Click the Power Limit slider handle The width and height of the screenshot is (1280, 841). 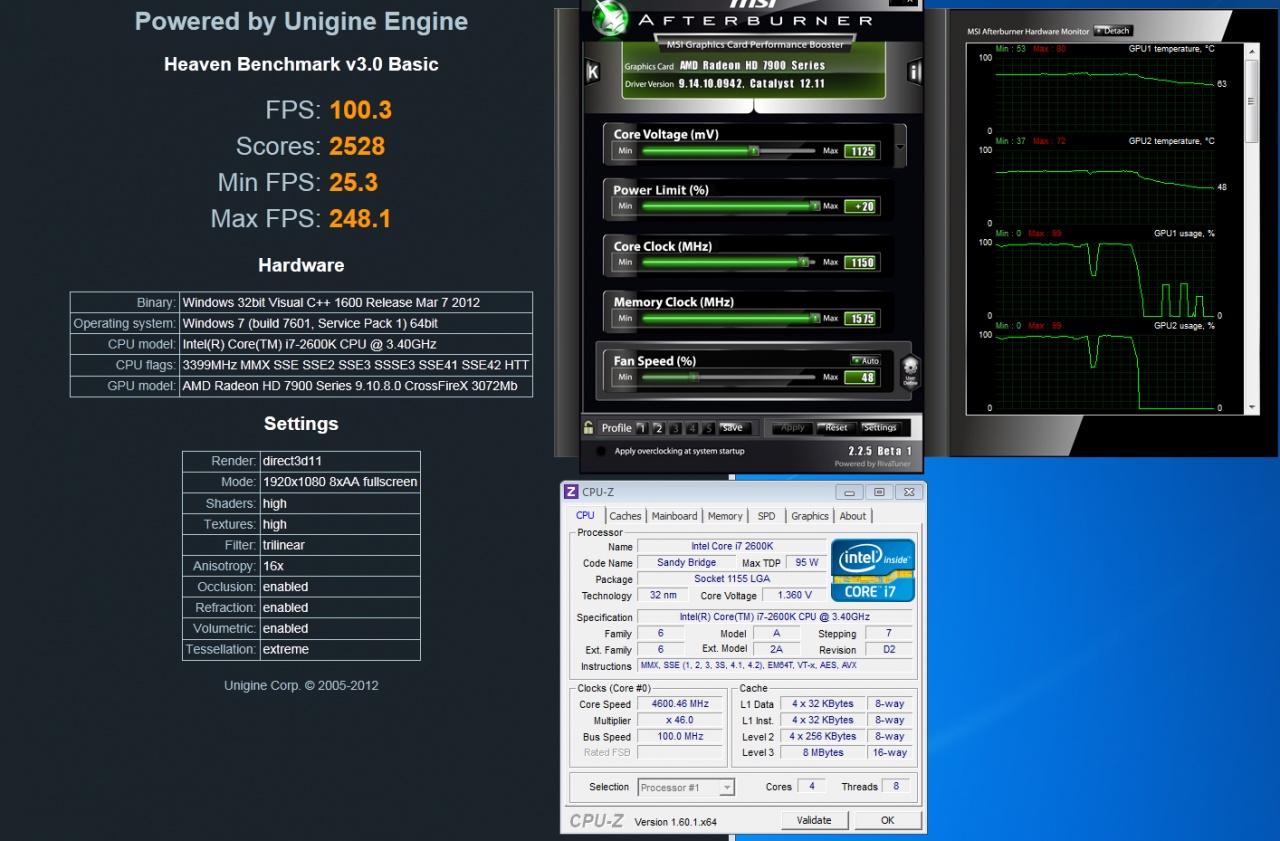pyautogui.click(x=815, y=206)
